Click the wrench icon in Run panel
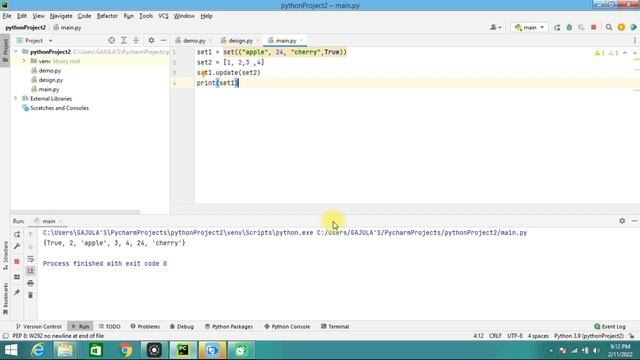 coord(17,246)
